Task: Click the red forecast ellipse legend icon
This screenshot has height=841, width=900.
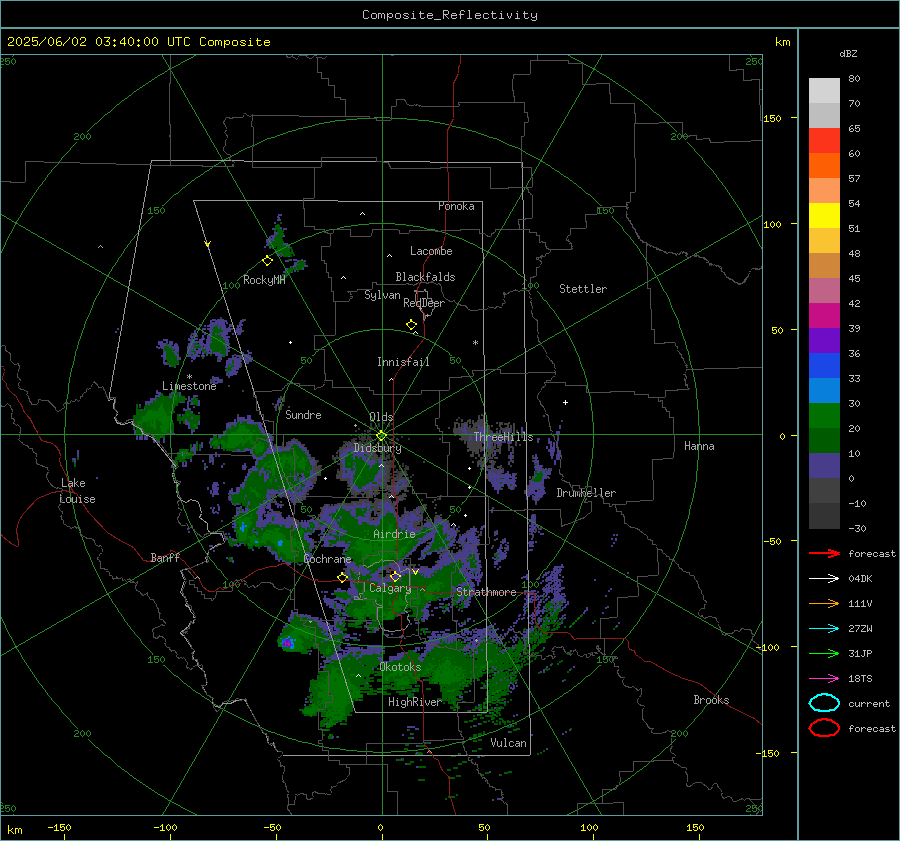Action: 824,728
